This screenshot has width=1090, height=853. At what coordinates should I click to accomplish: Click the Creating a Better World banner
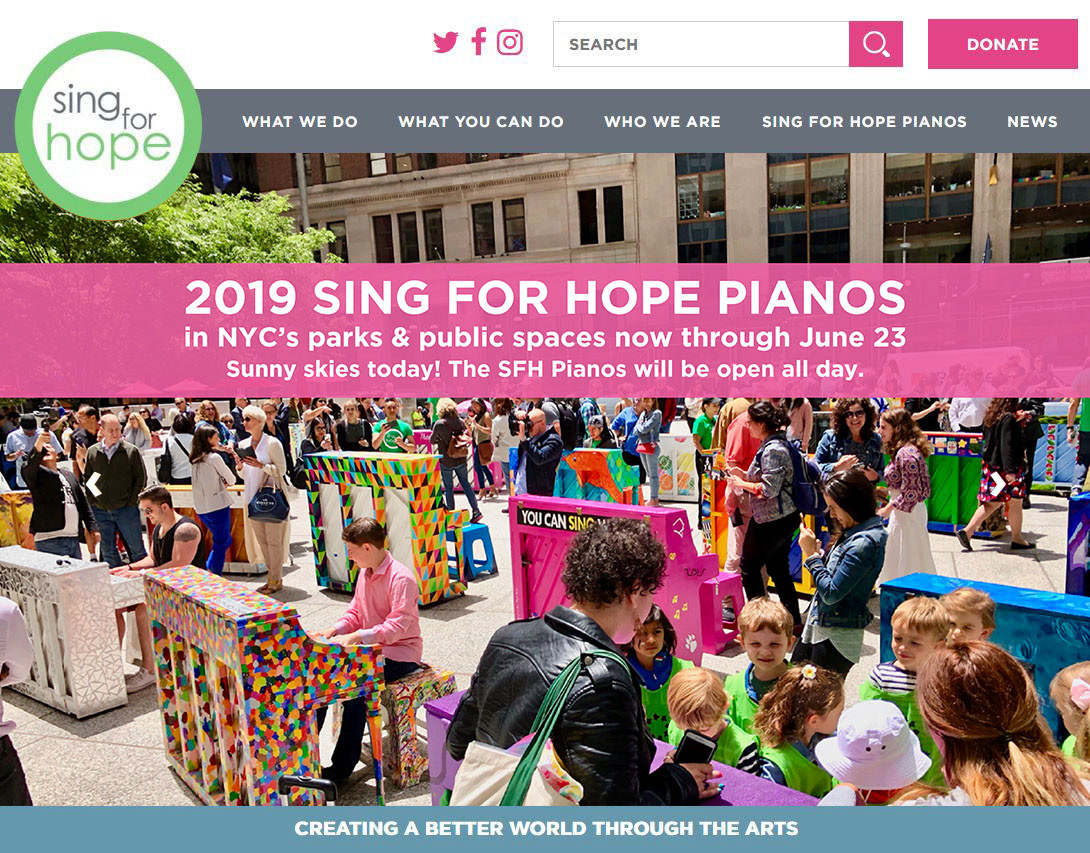(545, 829)
